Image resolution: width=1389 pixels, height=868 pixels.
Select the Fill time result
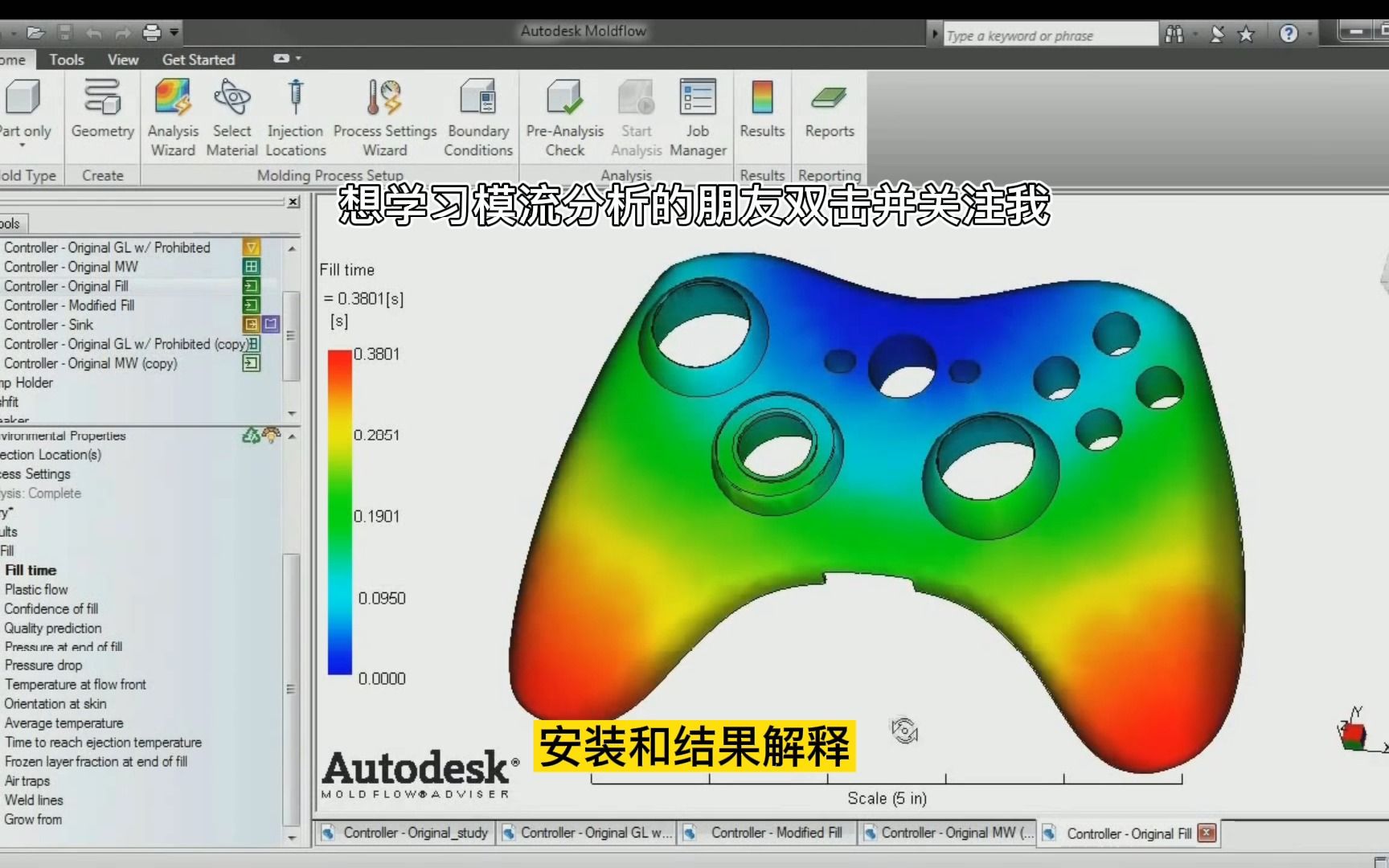click(31, 571)
